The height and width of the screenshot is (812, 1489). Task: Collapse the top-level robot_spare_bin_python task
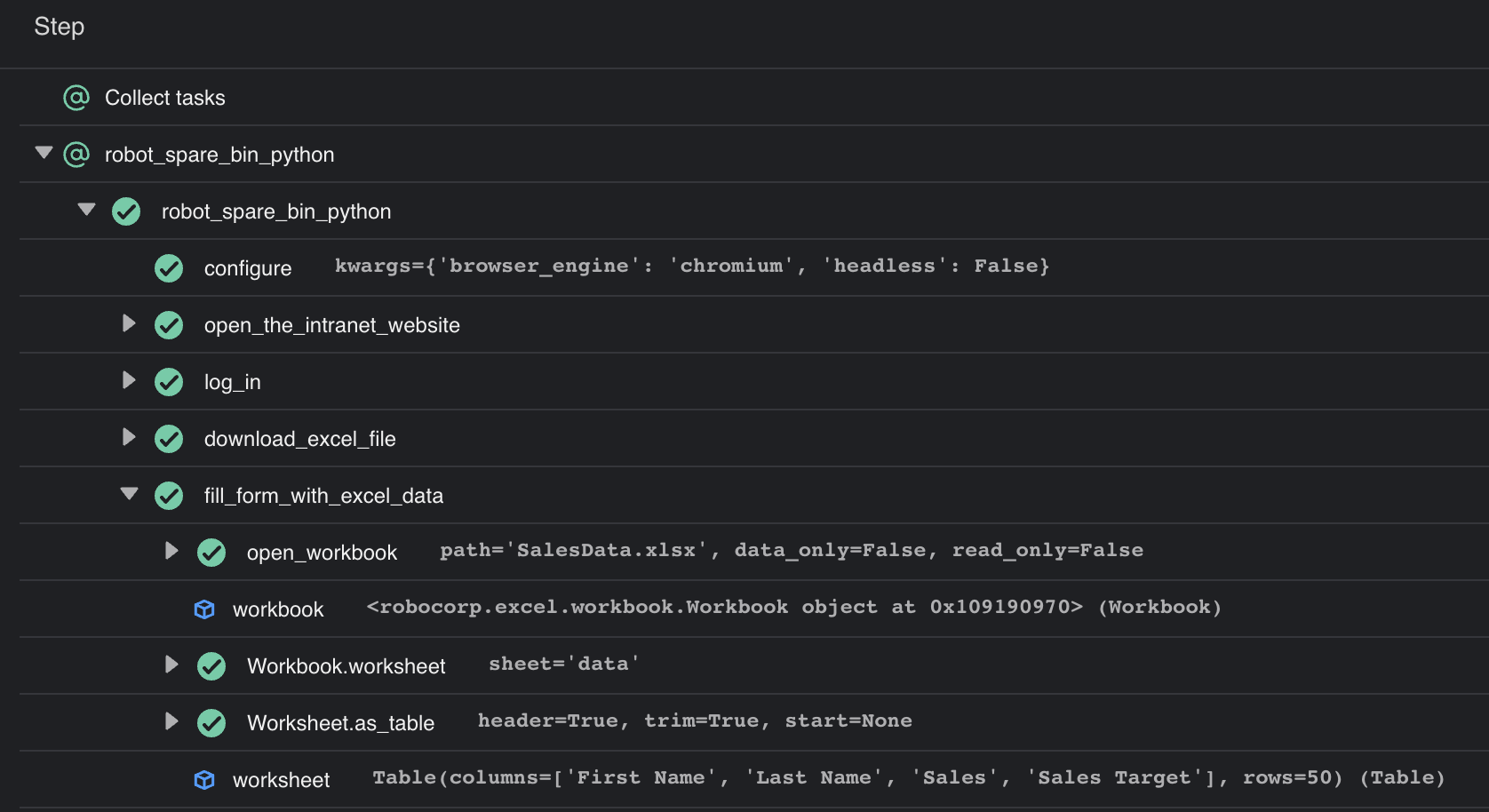point(44,153)
